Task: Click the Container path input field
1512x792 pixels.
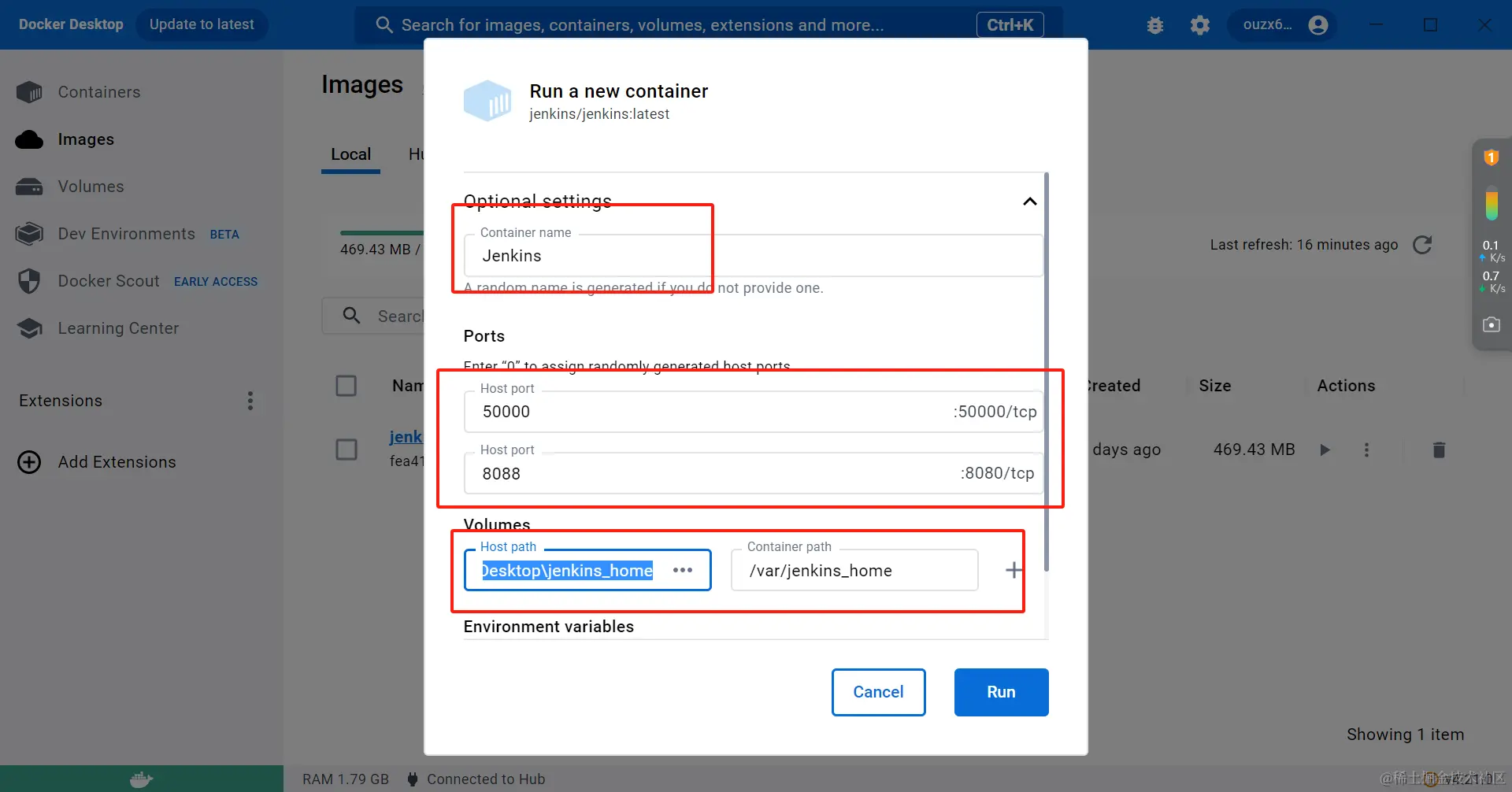Action: pyautogui.click(x=854, y=570)
